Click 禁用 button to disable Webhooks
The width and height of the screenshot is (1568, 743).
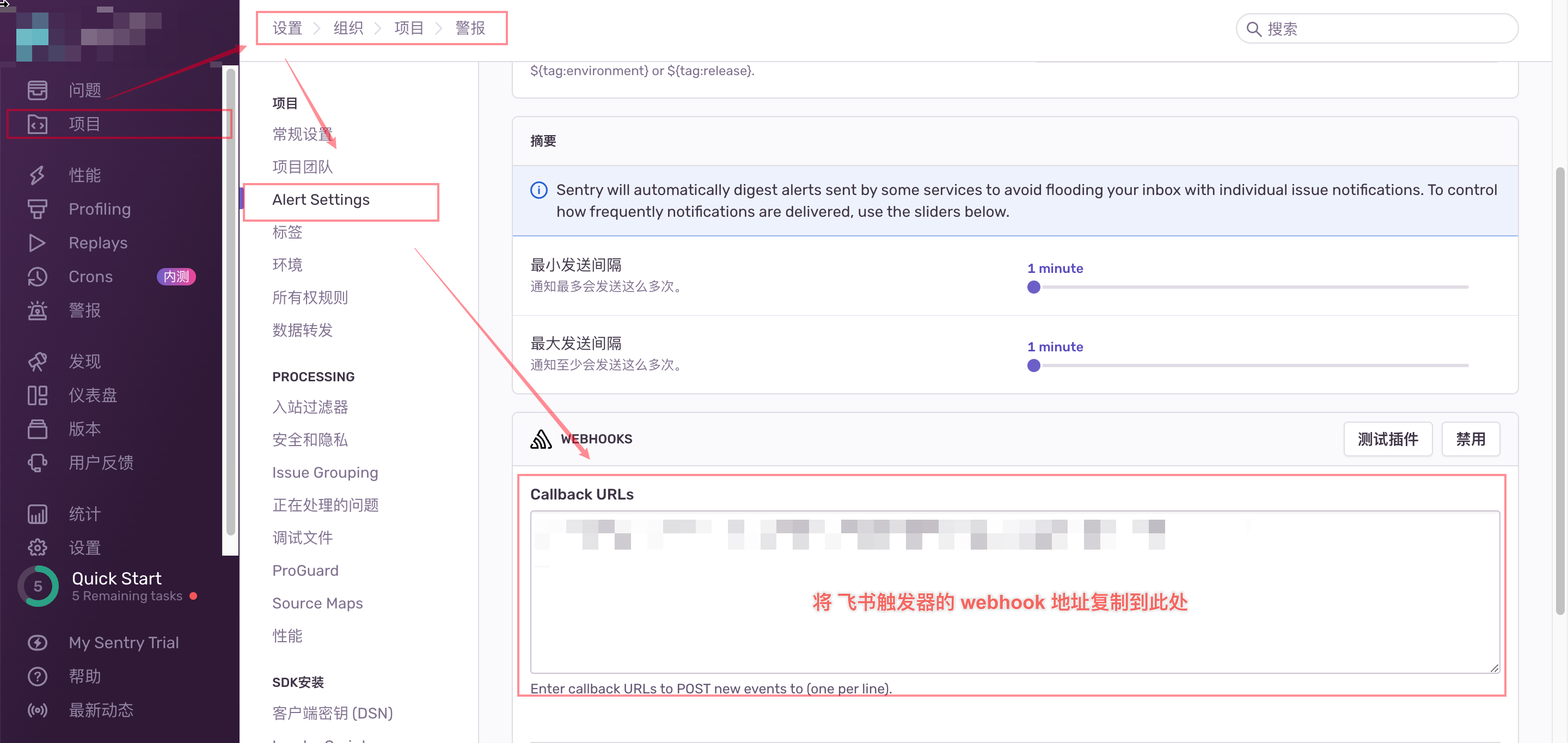click(x=1471, y=439)
